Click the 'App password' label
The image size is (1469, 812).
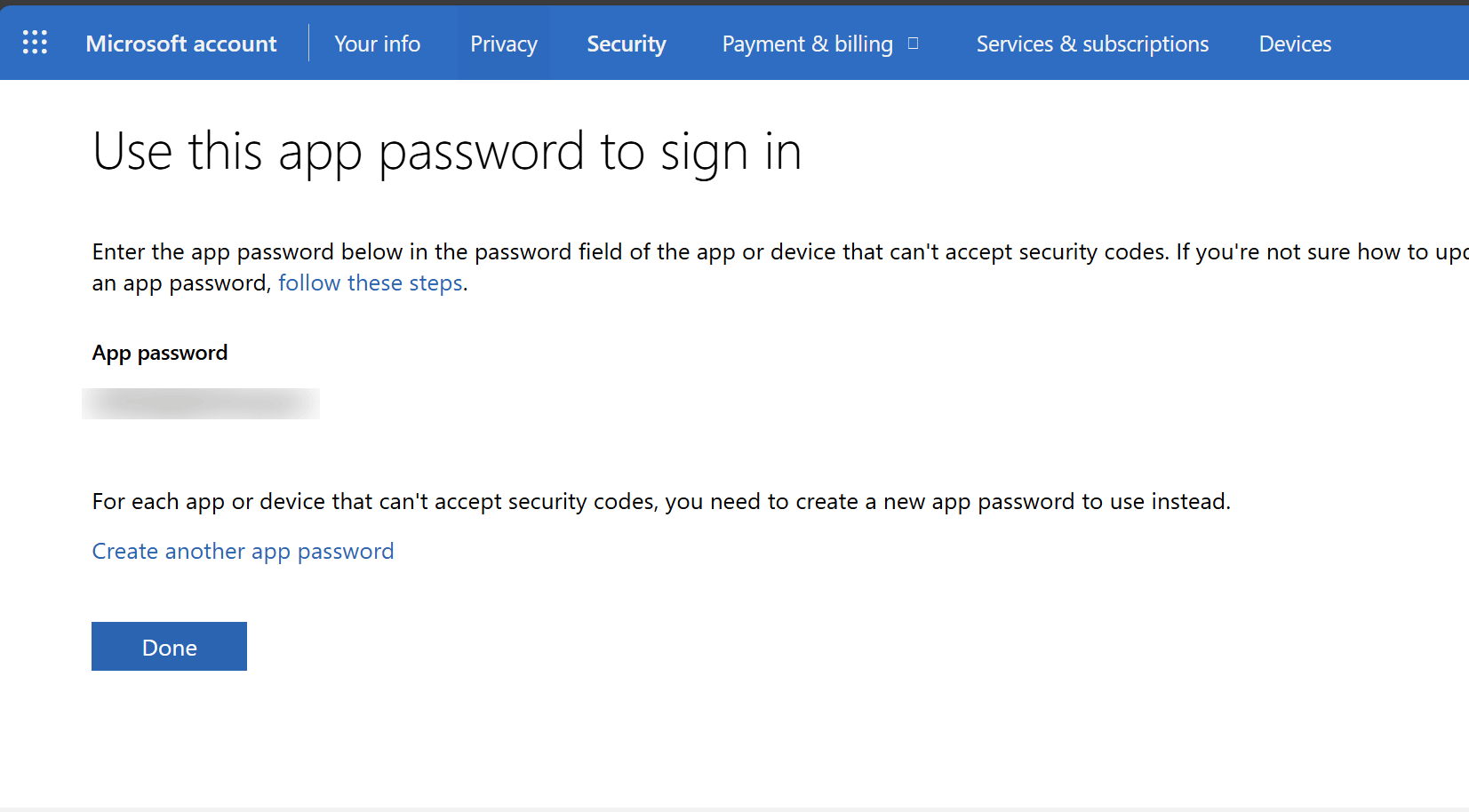click(160, 353)
